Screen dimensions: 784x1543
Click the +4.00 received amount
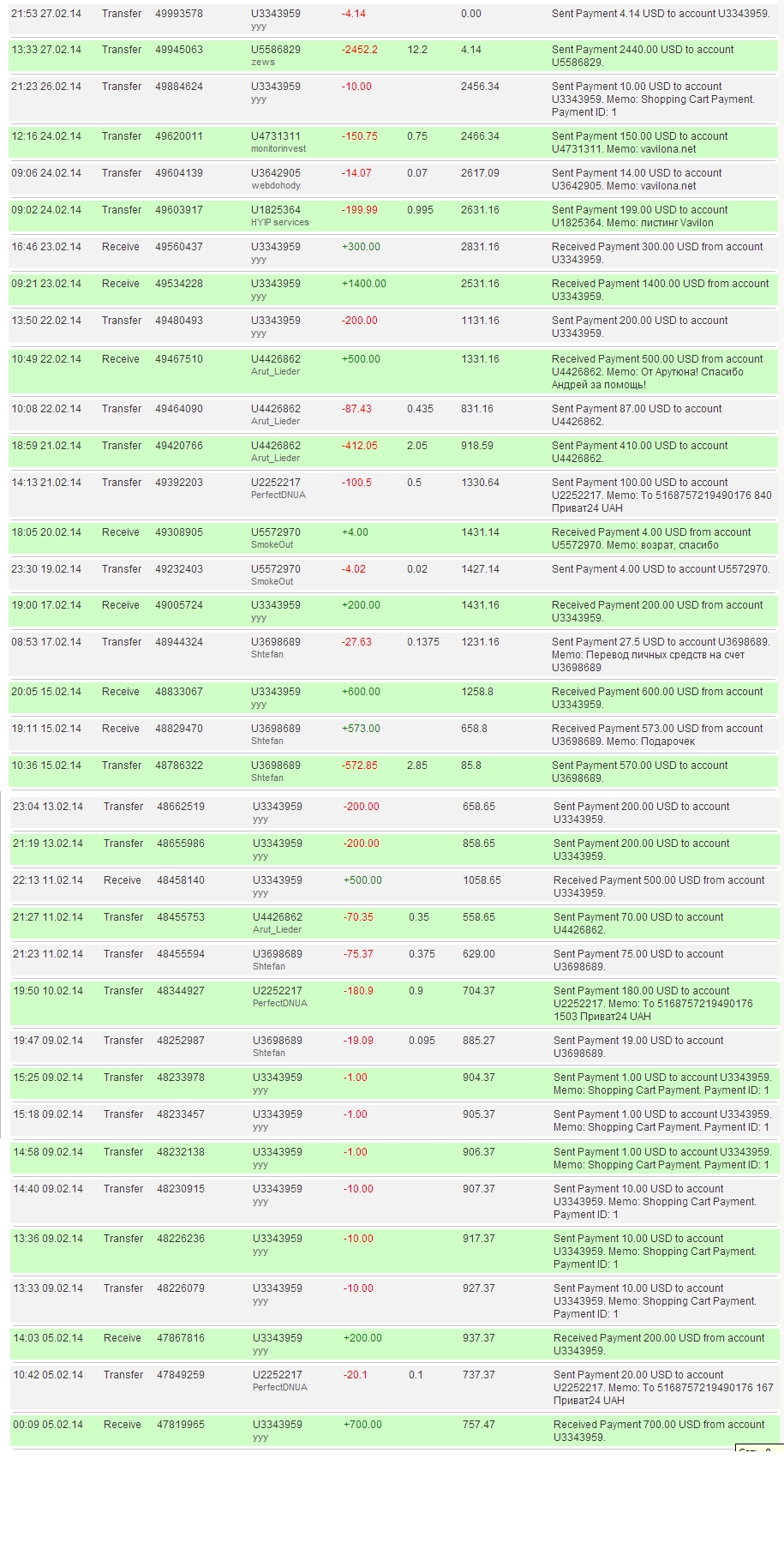point(355,532)
